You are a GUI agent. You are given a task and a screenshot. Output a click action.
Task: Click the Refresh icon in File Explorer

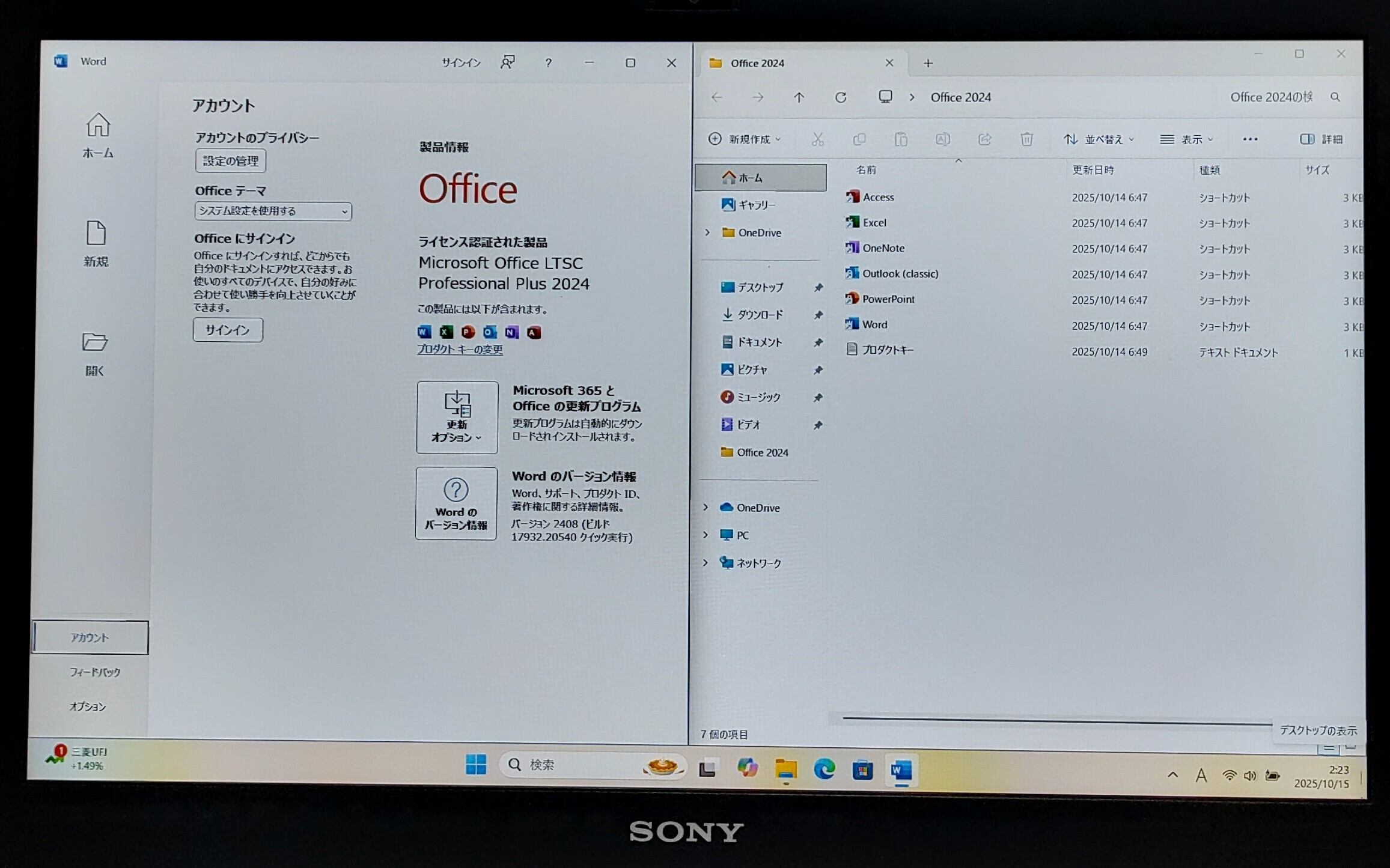point(841,97)
